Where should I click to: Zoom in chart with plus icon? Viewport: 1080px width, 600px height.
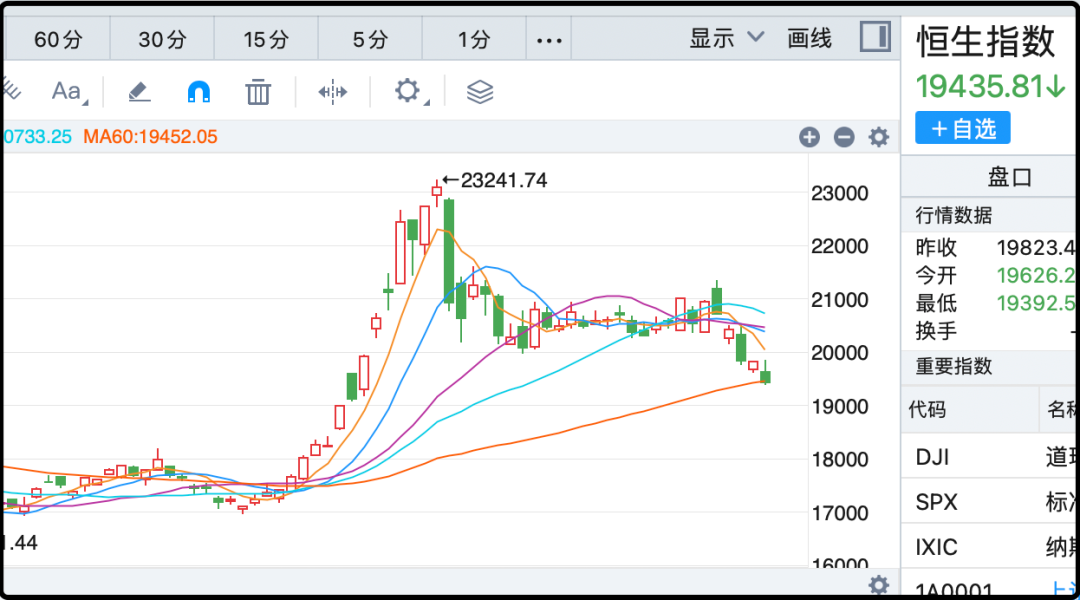tap(810, 138)
